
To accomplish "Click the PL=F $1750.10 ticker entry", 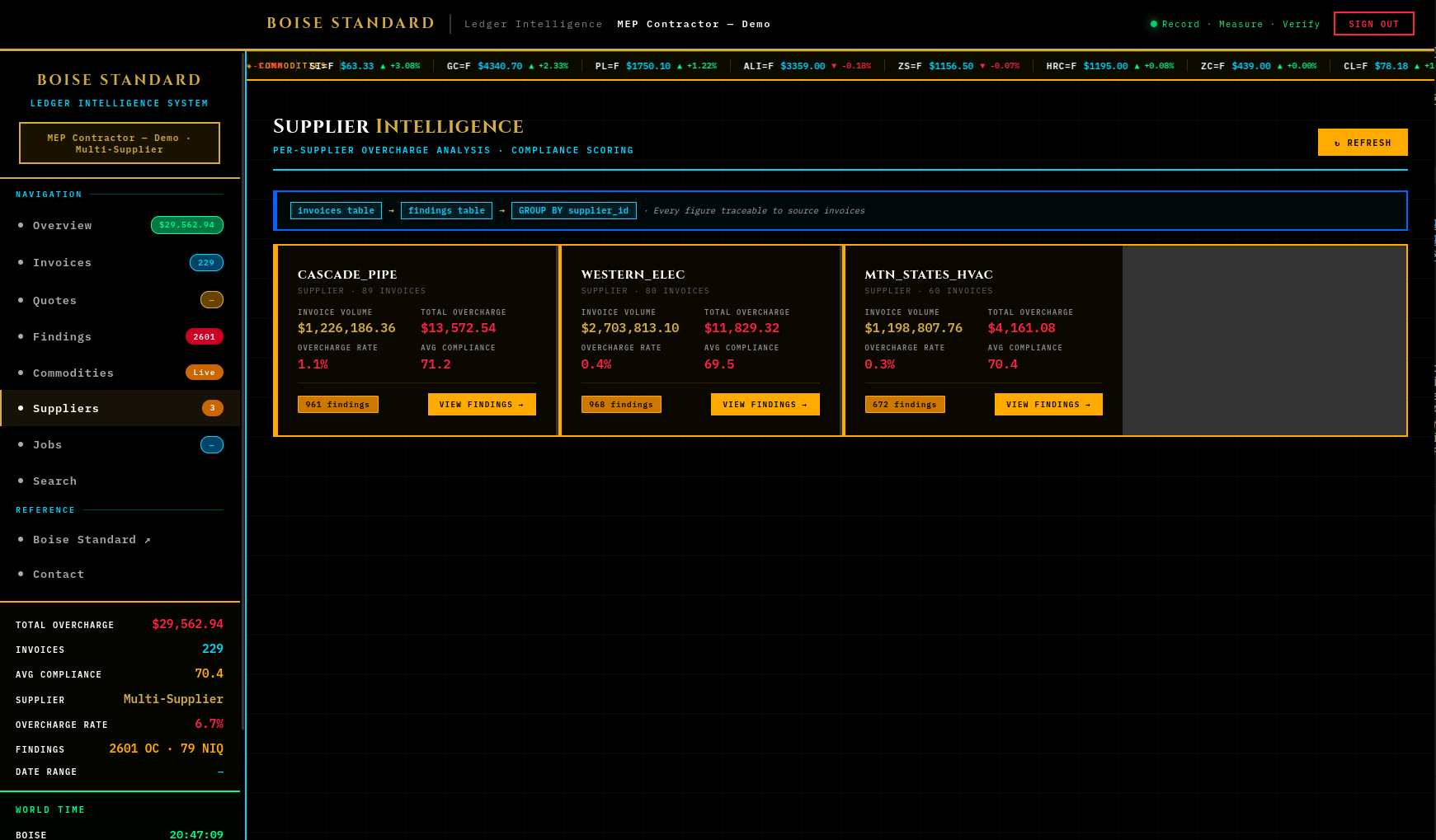I will (656, 66).
